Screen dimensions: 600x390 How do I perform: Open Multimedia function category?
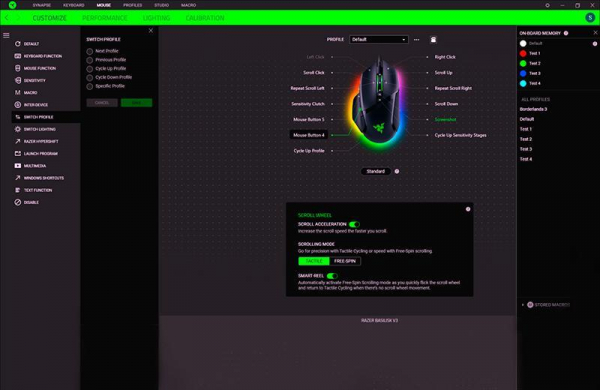[x=30, y=166]
